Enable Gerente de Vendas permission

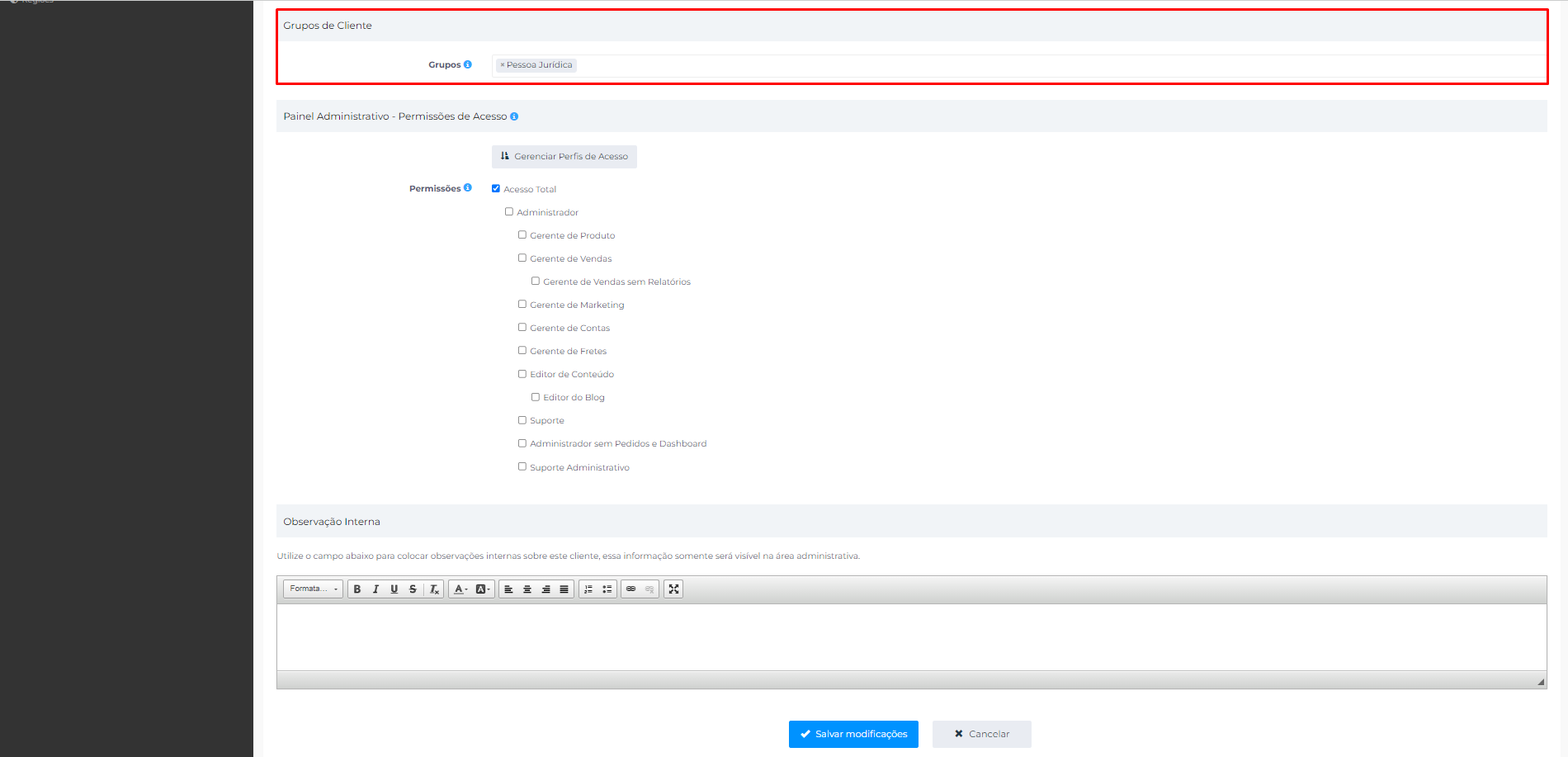[522, 258]
